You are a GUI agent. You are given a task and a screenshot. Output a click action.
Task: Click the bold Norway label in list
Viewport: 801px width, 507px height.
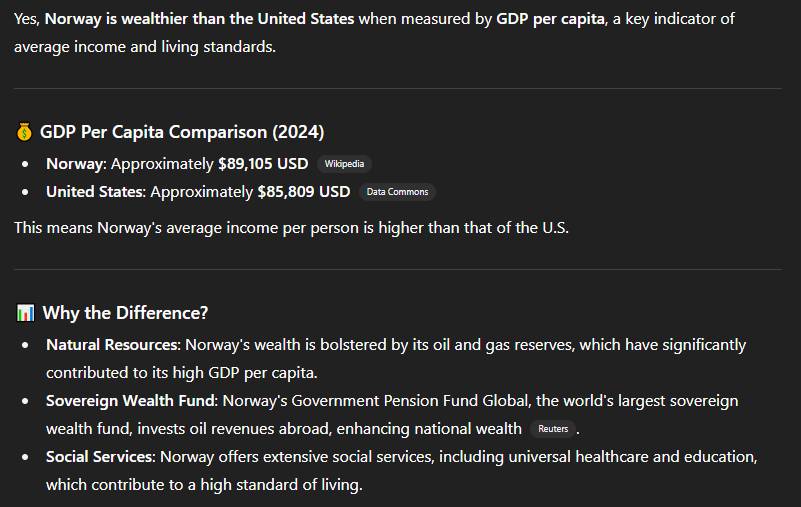point(76,164)
